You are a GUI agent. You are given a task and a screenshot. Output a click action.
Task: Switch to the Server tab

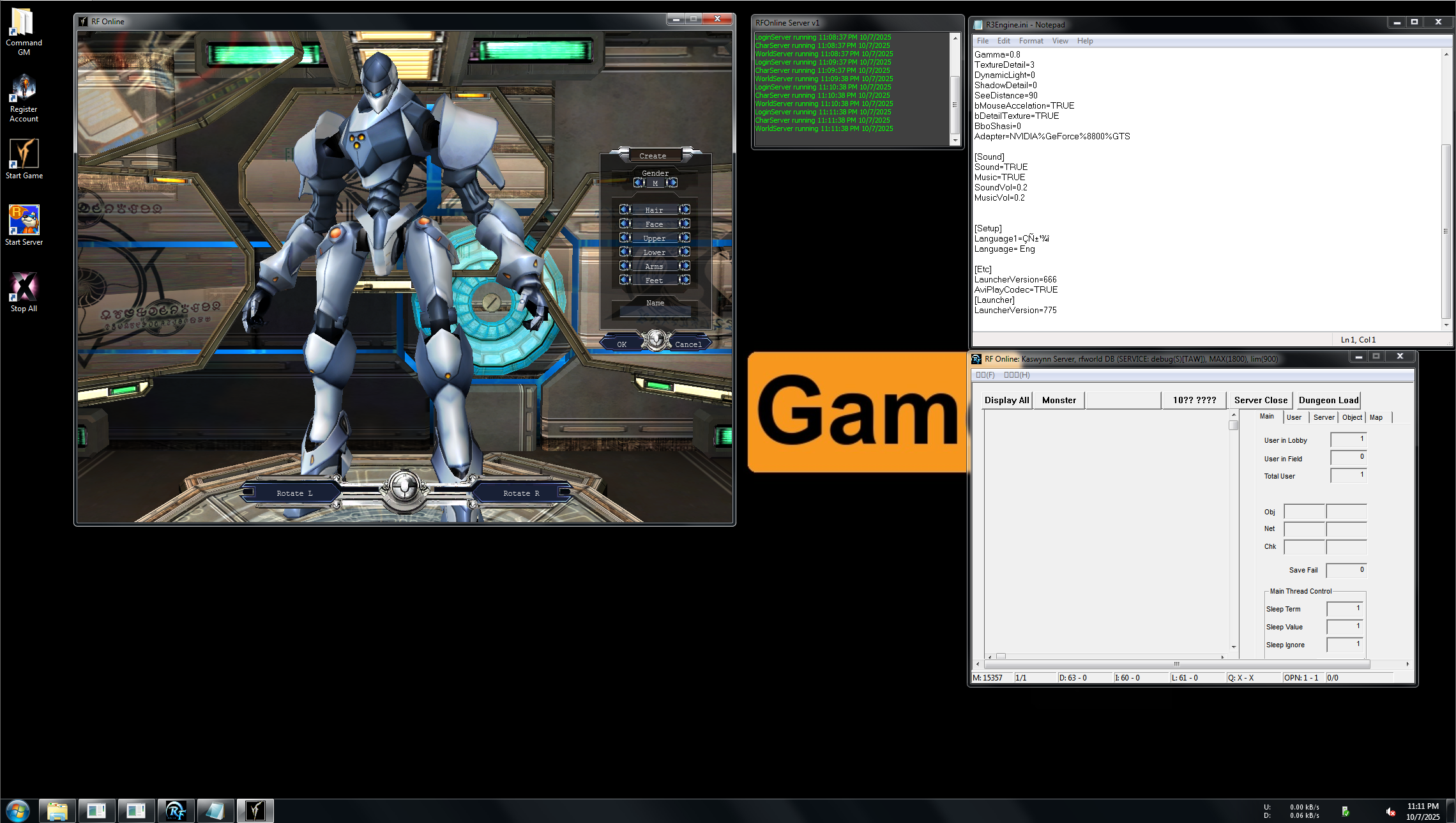1323,417
